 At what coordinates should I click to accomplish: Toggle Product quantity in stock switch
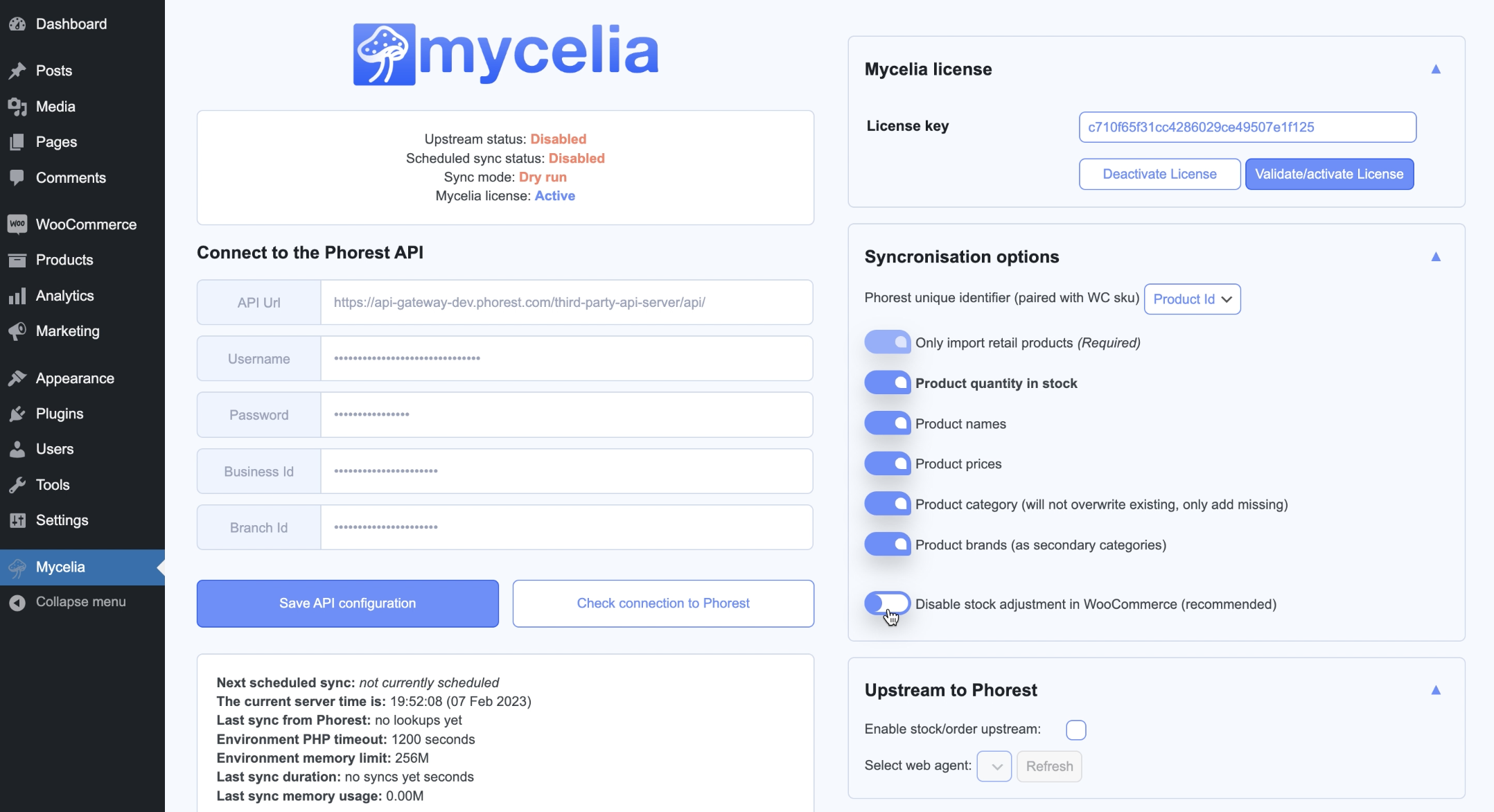(x=888, y=382)
